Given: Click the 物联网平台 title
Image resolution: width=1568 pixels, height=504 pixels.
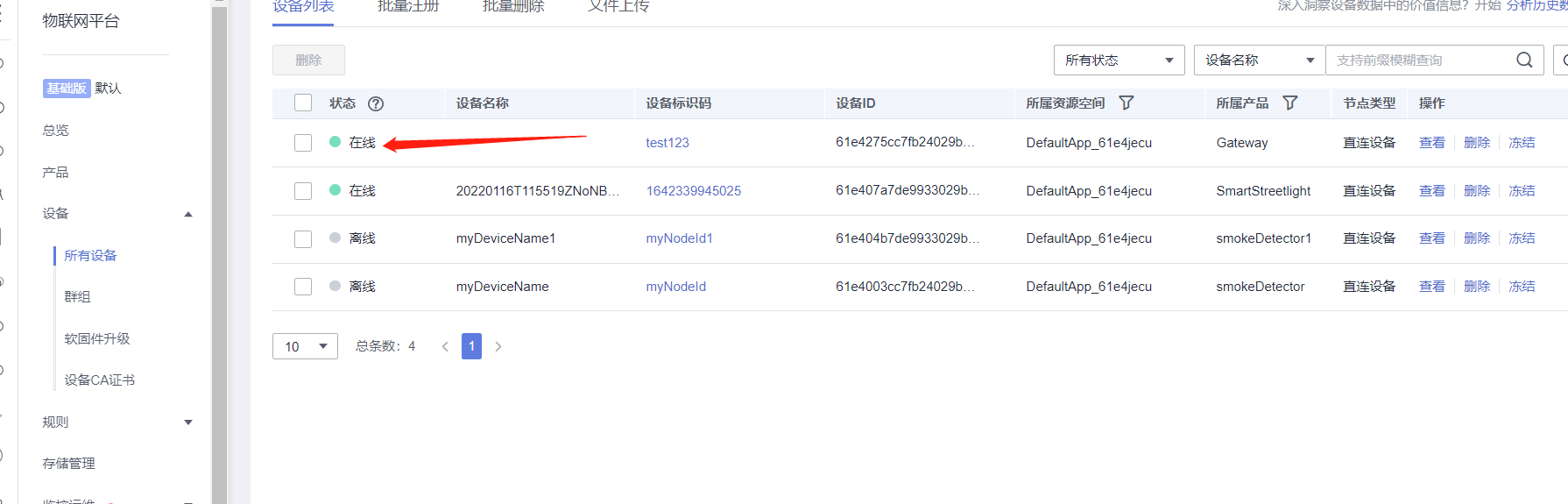Looking at the screenshot, I should [81, 21].
